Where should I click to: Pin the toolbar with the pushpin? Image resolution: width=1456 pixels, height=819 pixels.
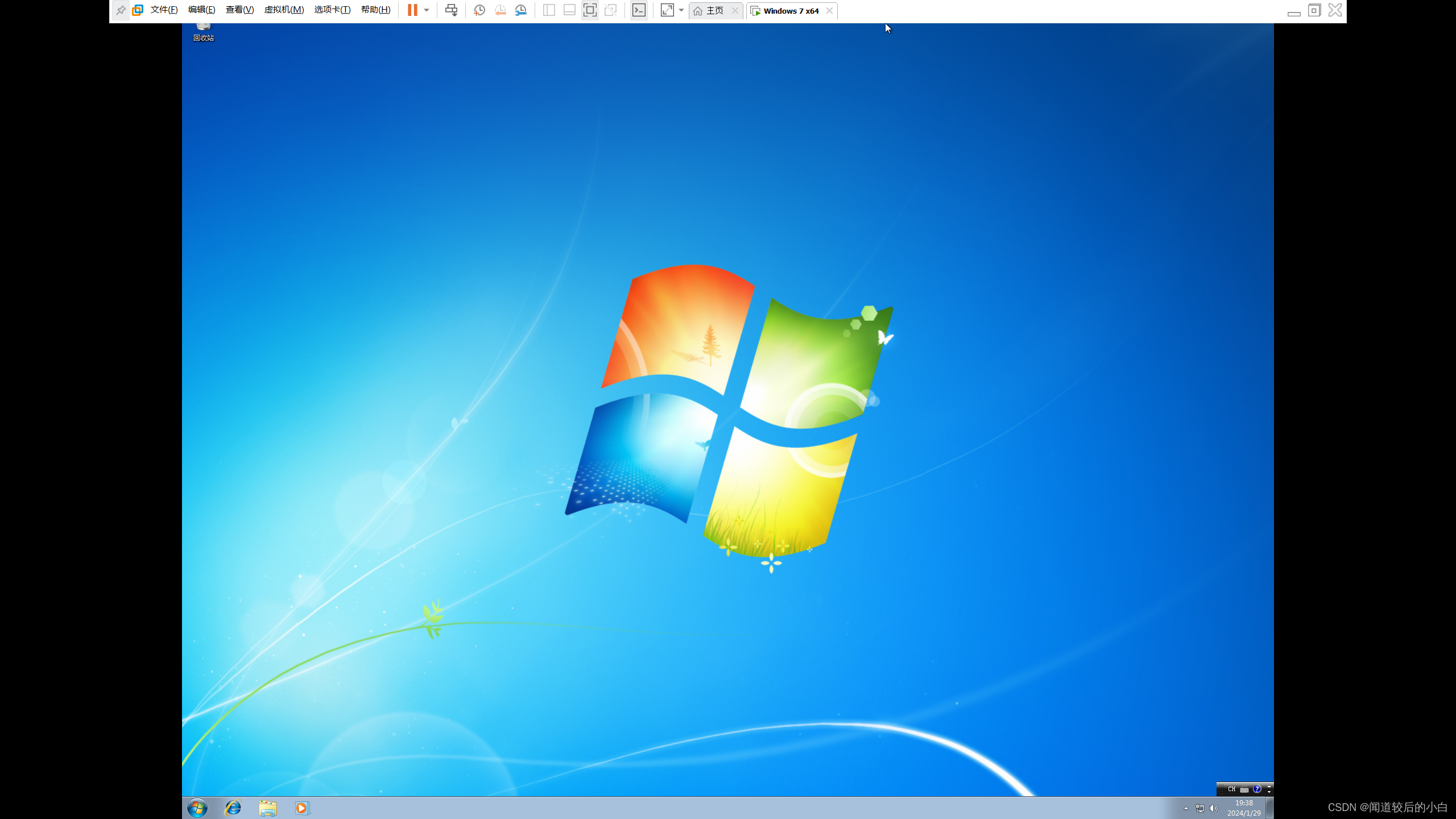pyautogui.click(x=120, y=10)
